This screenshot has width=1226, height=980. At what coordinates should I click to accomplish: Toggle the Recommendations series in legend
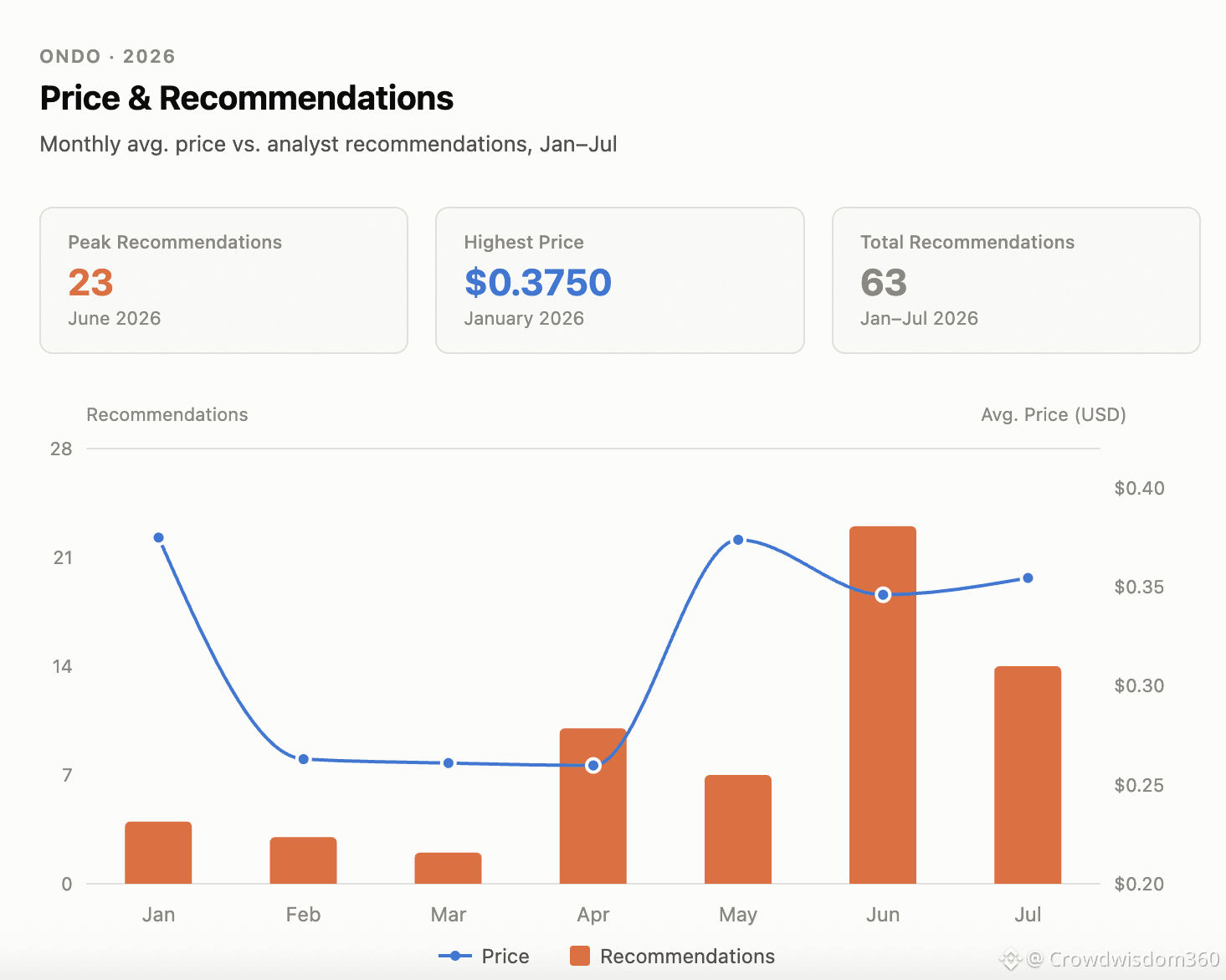(x=672, y=956)
